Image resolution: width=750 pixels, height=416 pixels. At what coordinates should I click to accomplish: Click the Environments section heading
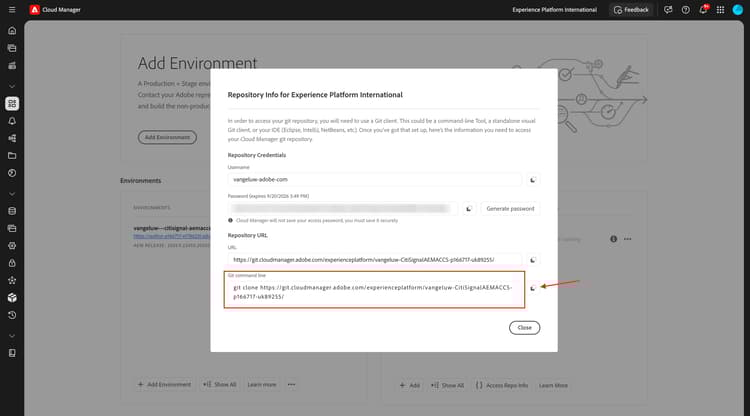pyautogui.click(x=141, y=181)
